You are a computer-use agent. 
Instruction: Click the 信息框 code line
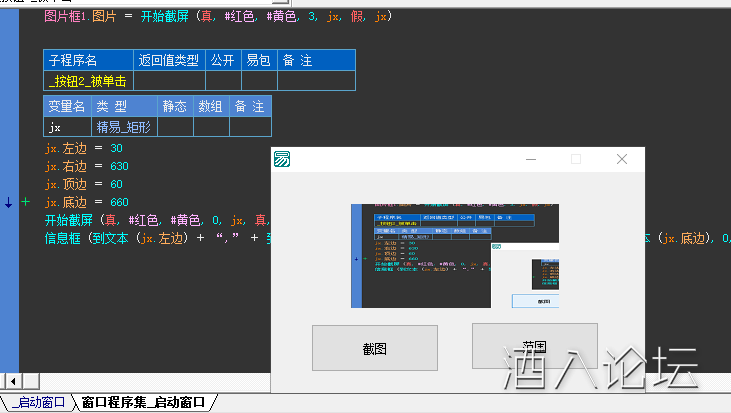tap(150, 238)
